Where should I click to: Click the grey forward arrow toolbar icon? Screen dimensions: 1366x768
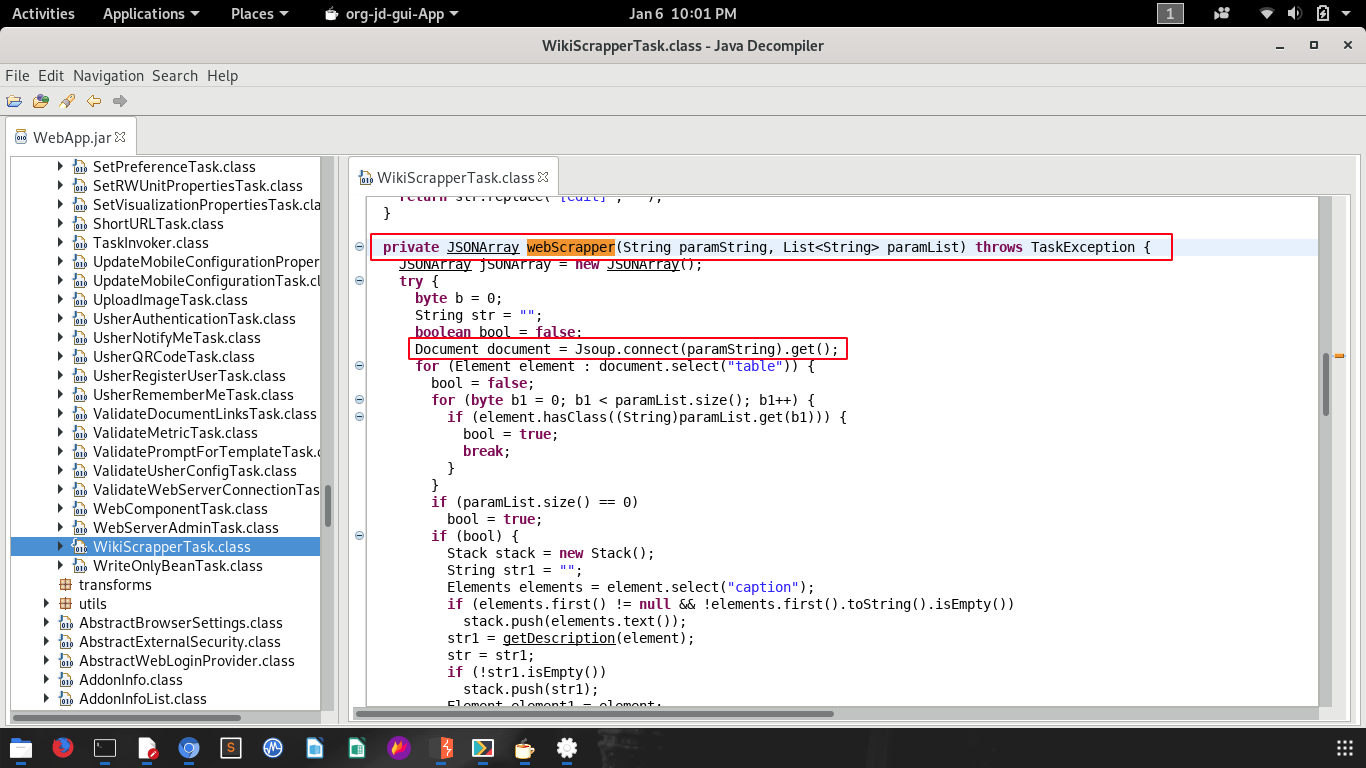point(120,101)
